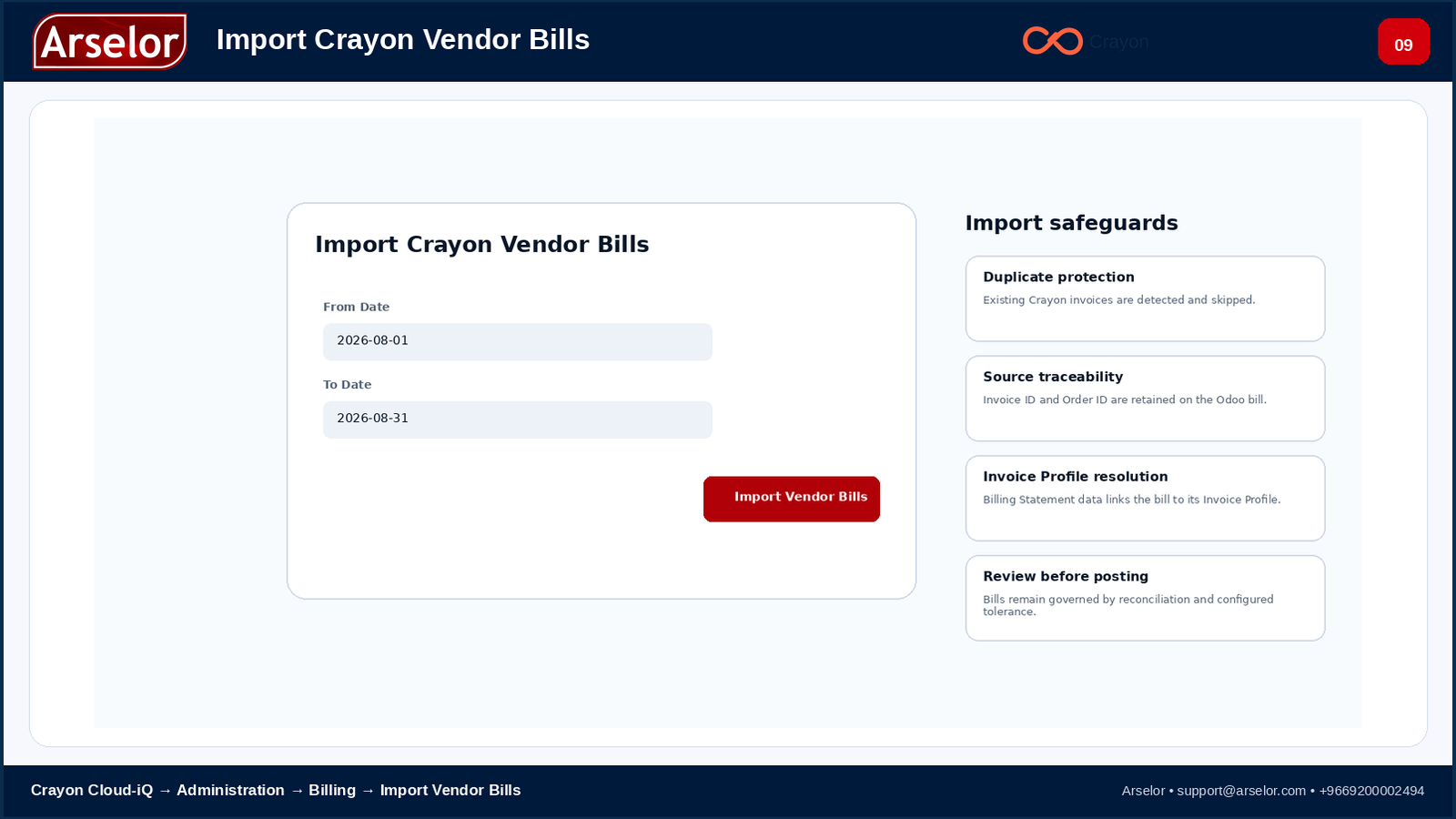
Task: Open the Review before posting card
Action: pyautogui.click(x=1145, y=598)
